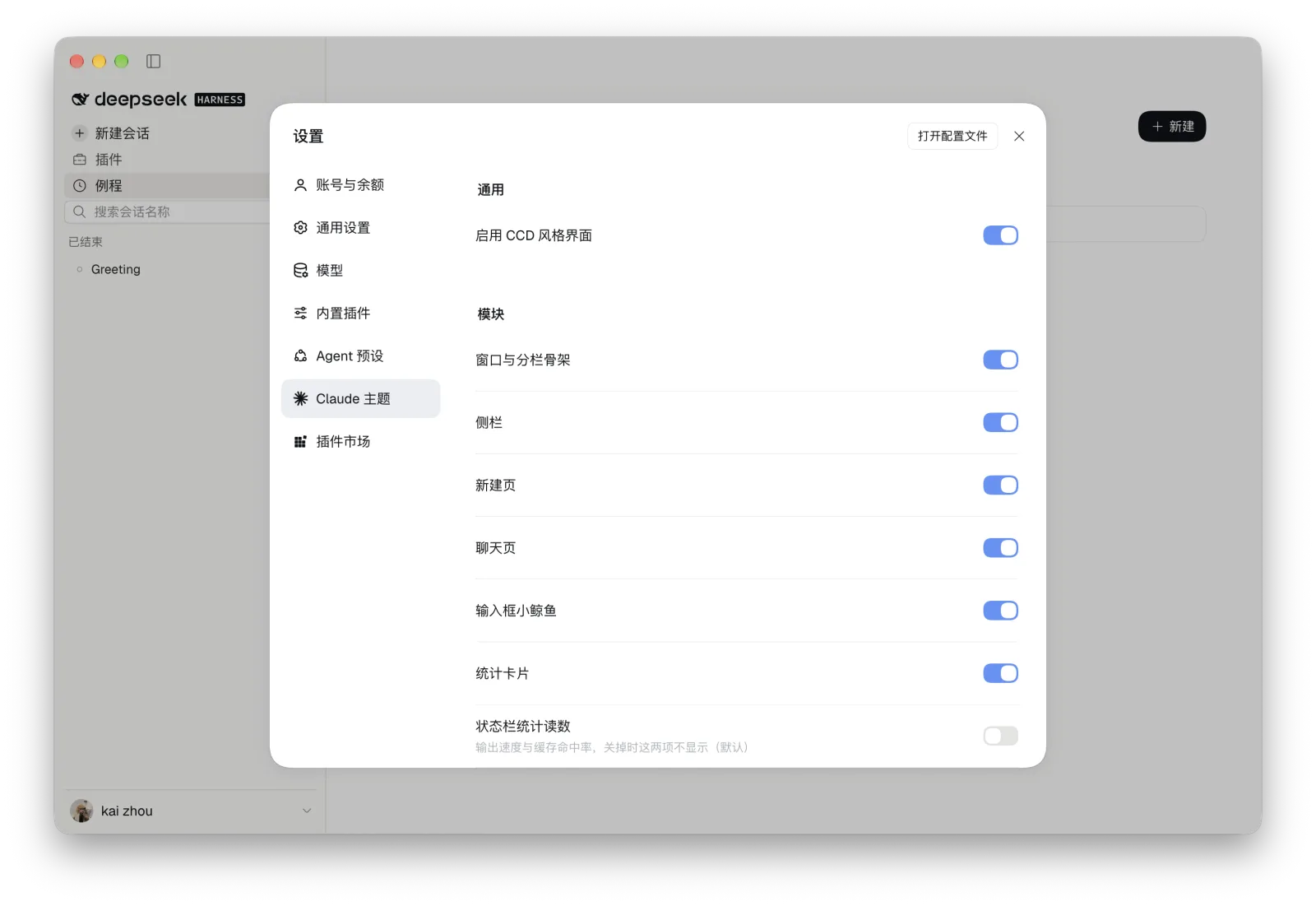1316x906 pixels.
Task: Select the 模型 settings tab
Action: point(360,270)
